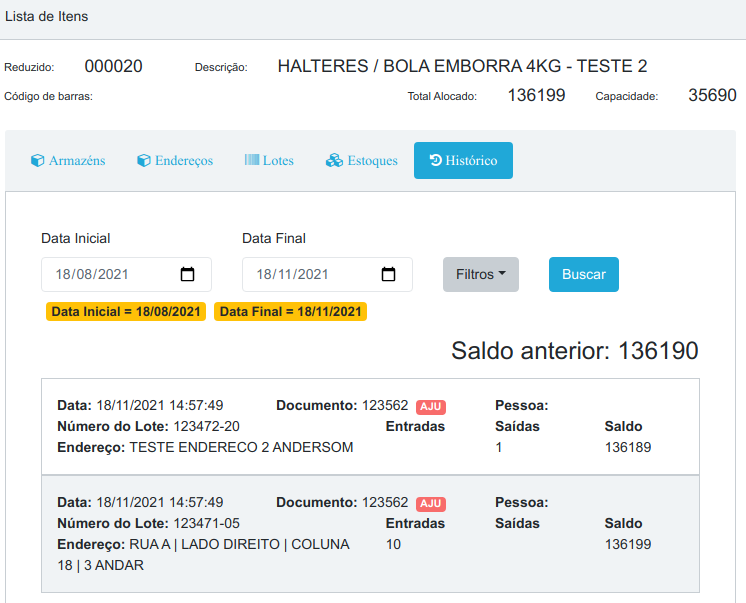
Task: Click the Reduzido code 000020
Action: 114,66
